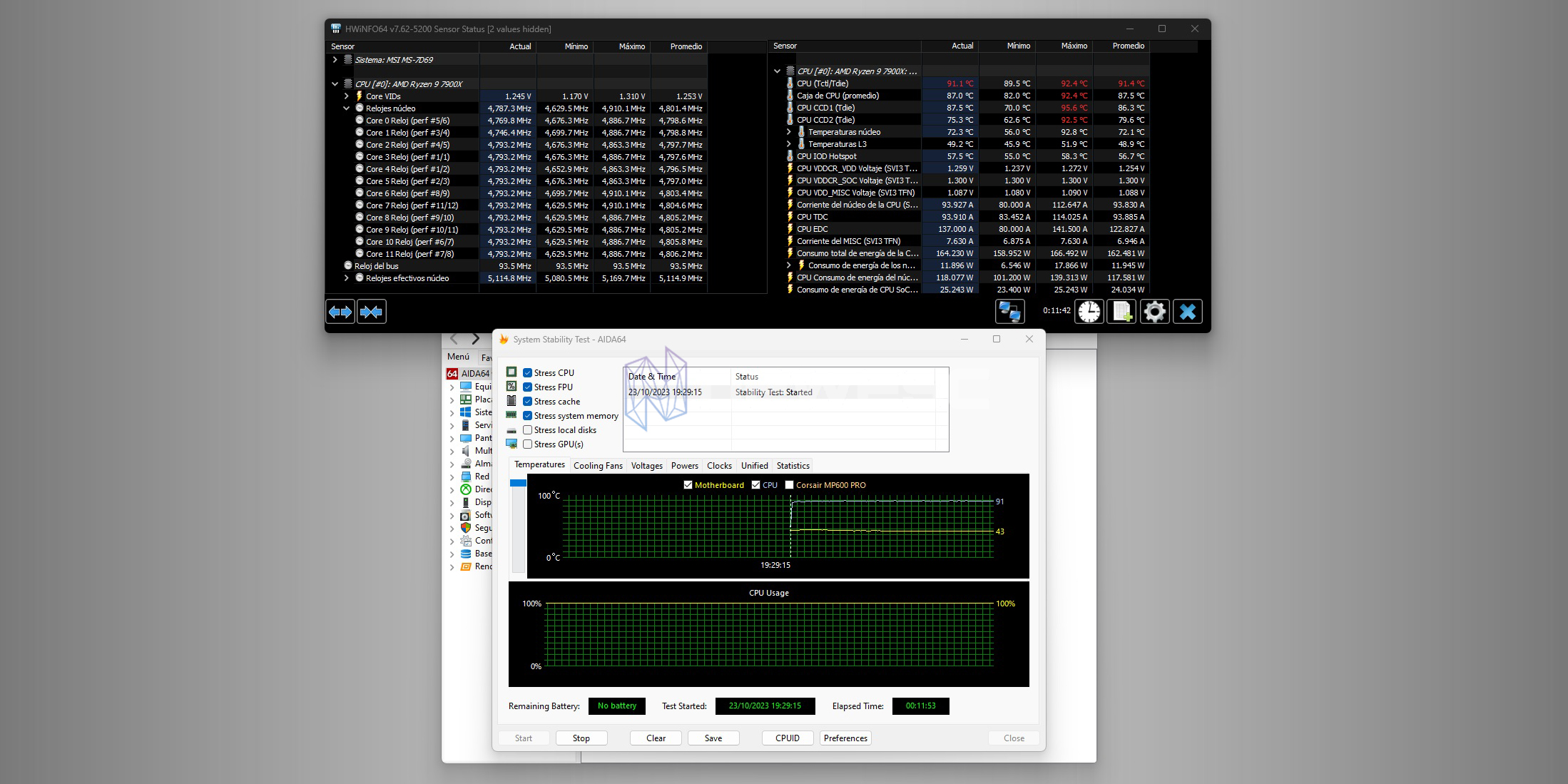Enable Stress GPU(s) checkbox
Image resolution: width=1568 pixels, height=784 pixels.
tap(527, 444)
